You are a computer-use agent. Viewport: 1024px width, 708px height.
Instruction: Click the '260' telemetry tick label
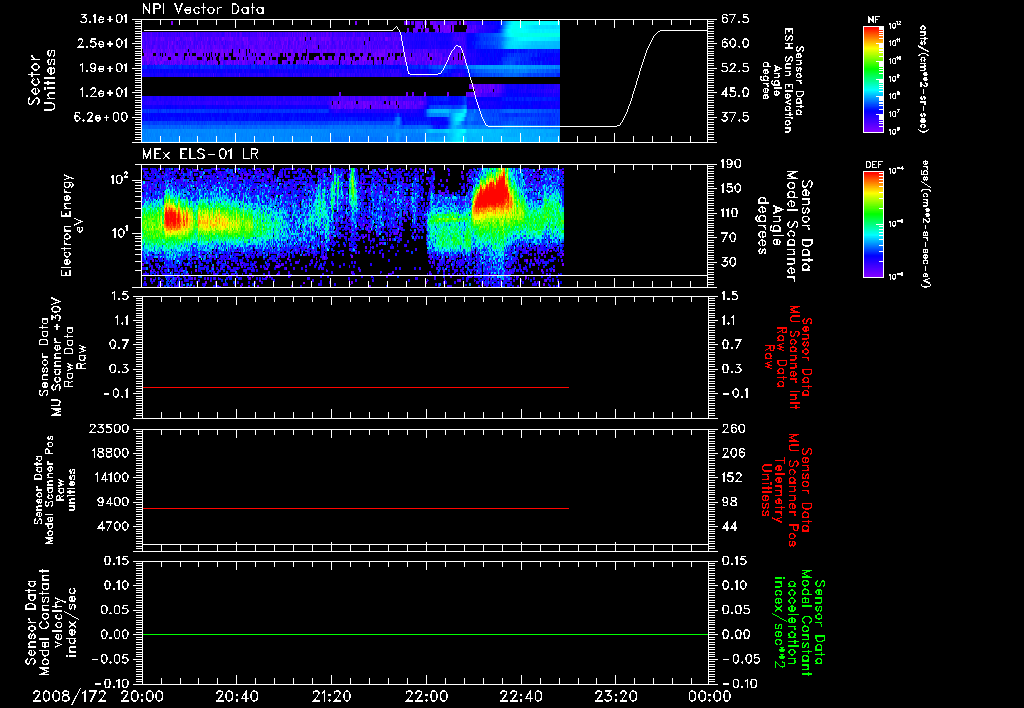(732, 428)
